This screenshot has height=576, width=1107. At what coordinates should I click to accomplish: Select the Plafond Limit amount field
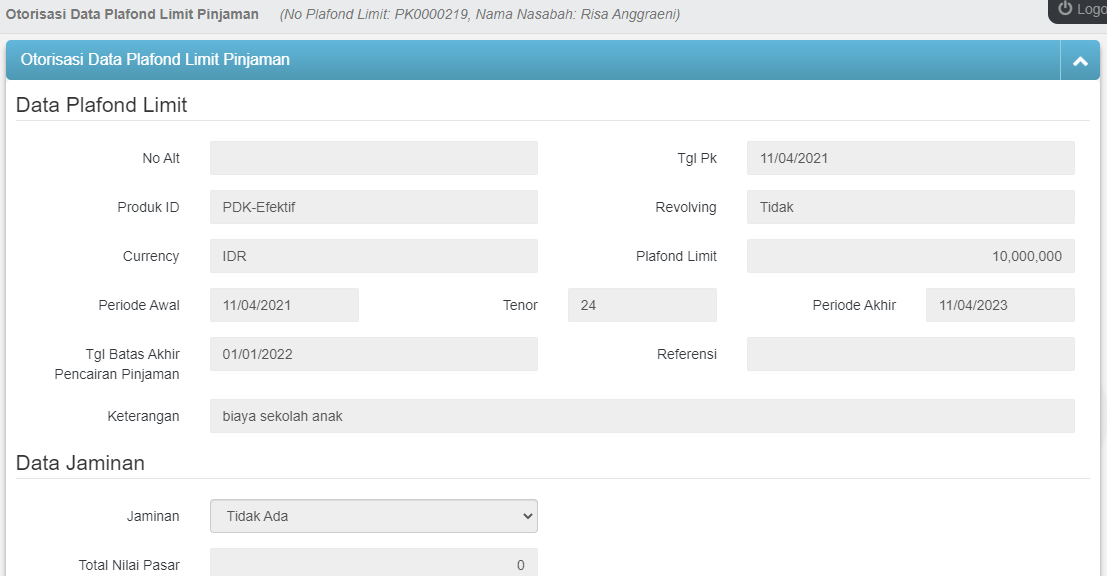(910, 256)
